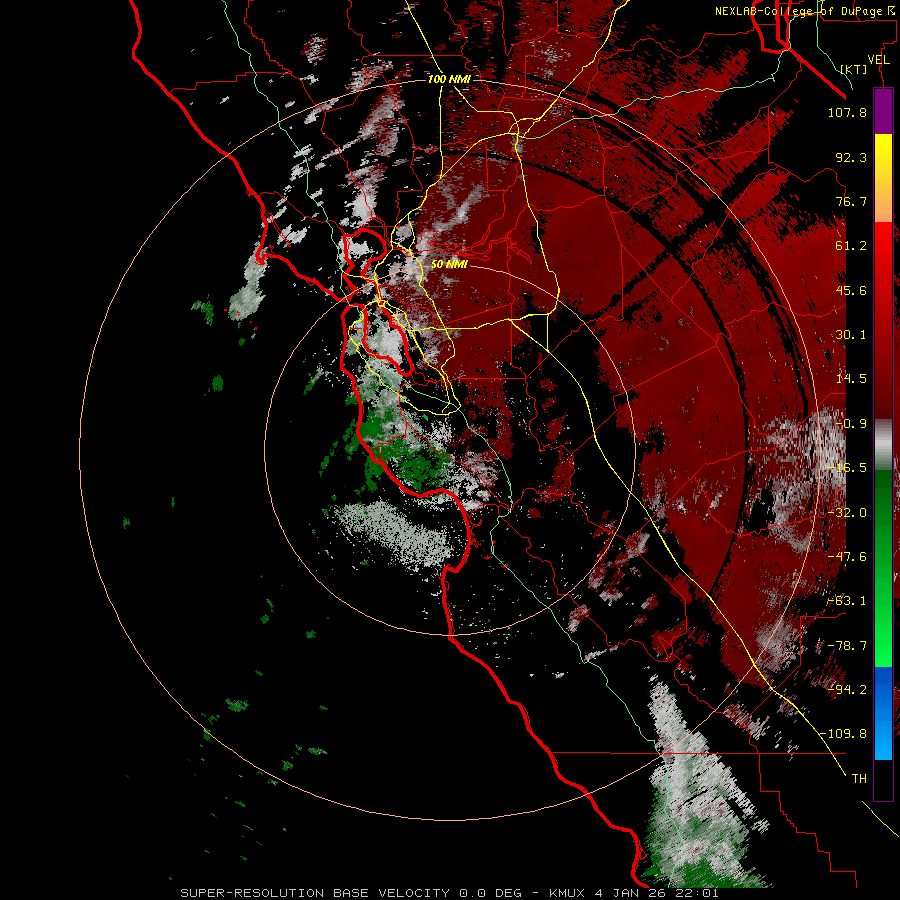
Task: Pick the blue segment of velocity scale
Action: click(x=883, y=713)
